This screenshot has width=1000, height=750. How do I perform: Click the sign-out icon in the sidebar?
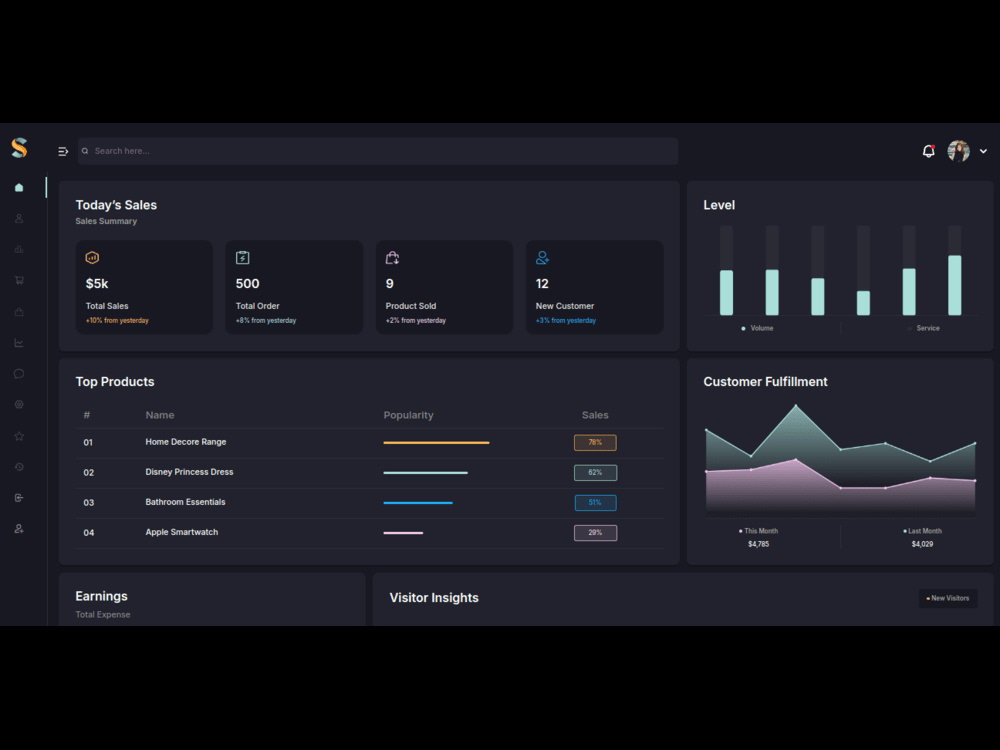(x=18, y=497)
